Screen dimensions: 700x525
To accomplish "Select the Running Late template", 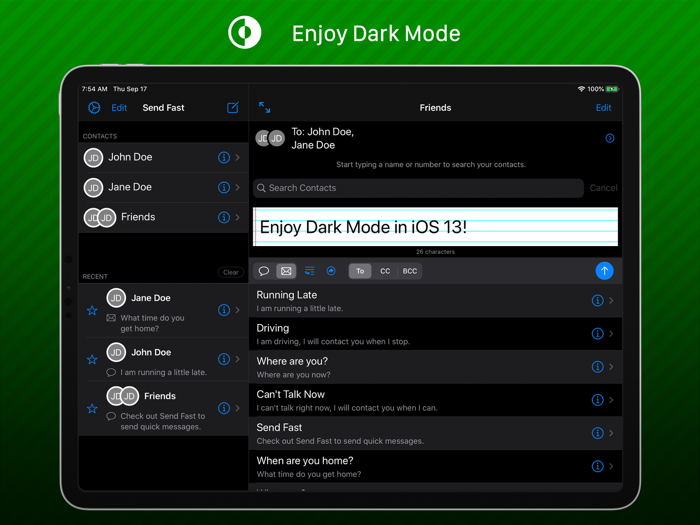I will (435, 301).
